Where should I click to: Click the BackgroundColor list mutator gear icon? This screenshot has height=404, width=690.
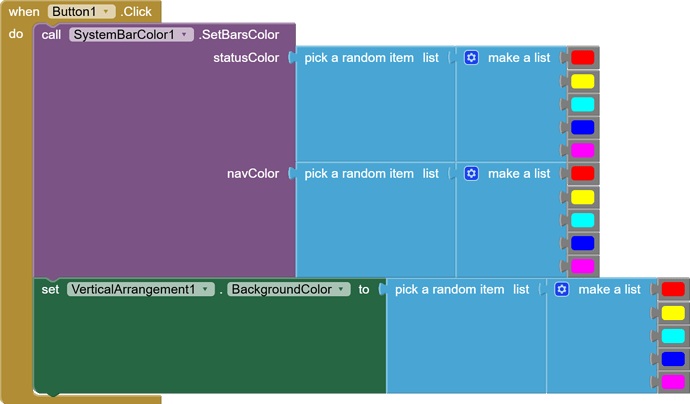pyautogui.click(x=562, y=289)
